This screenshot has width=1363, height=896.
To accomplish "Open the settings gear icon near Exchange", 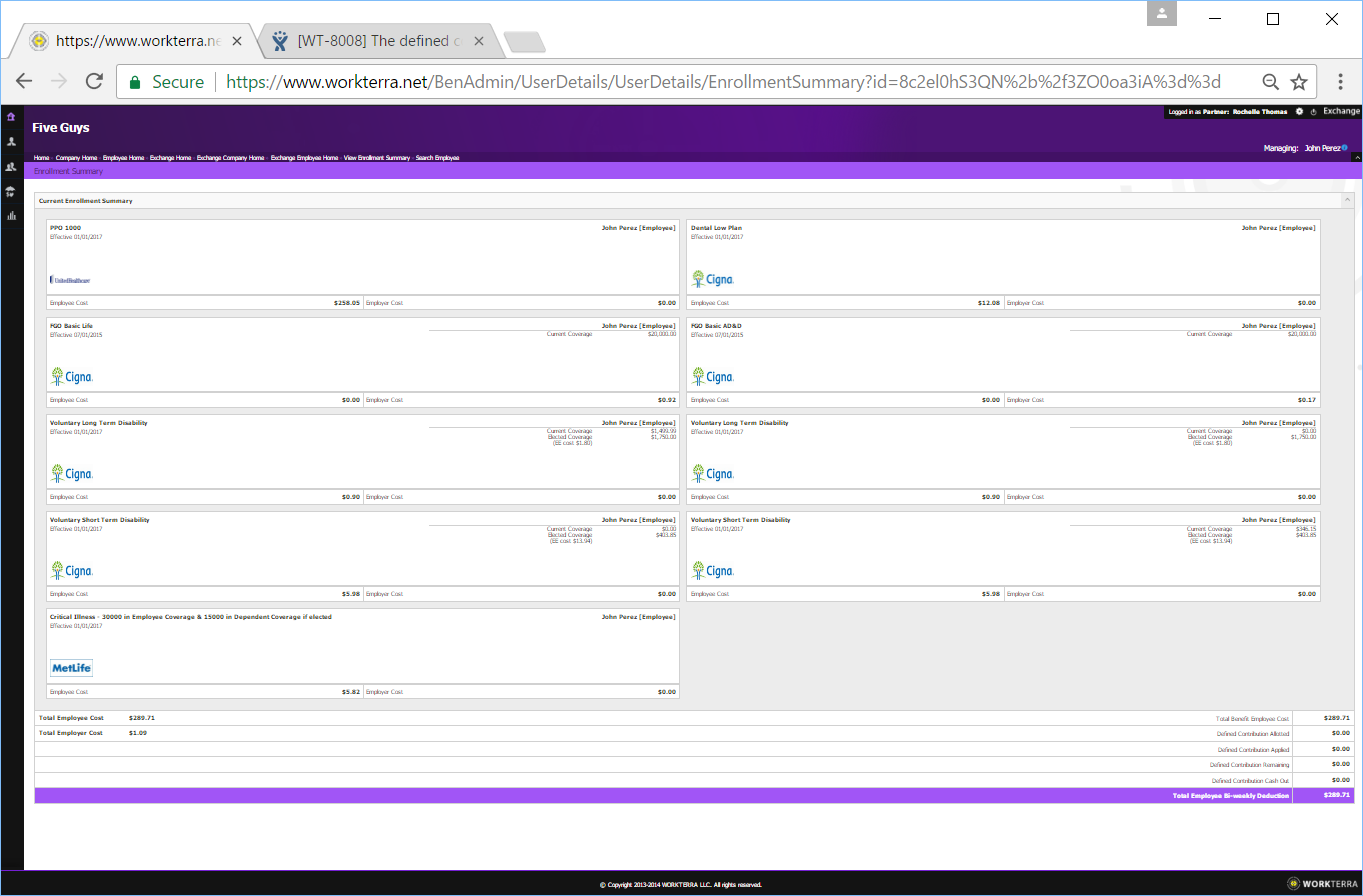I will coord(1299,111).
